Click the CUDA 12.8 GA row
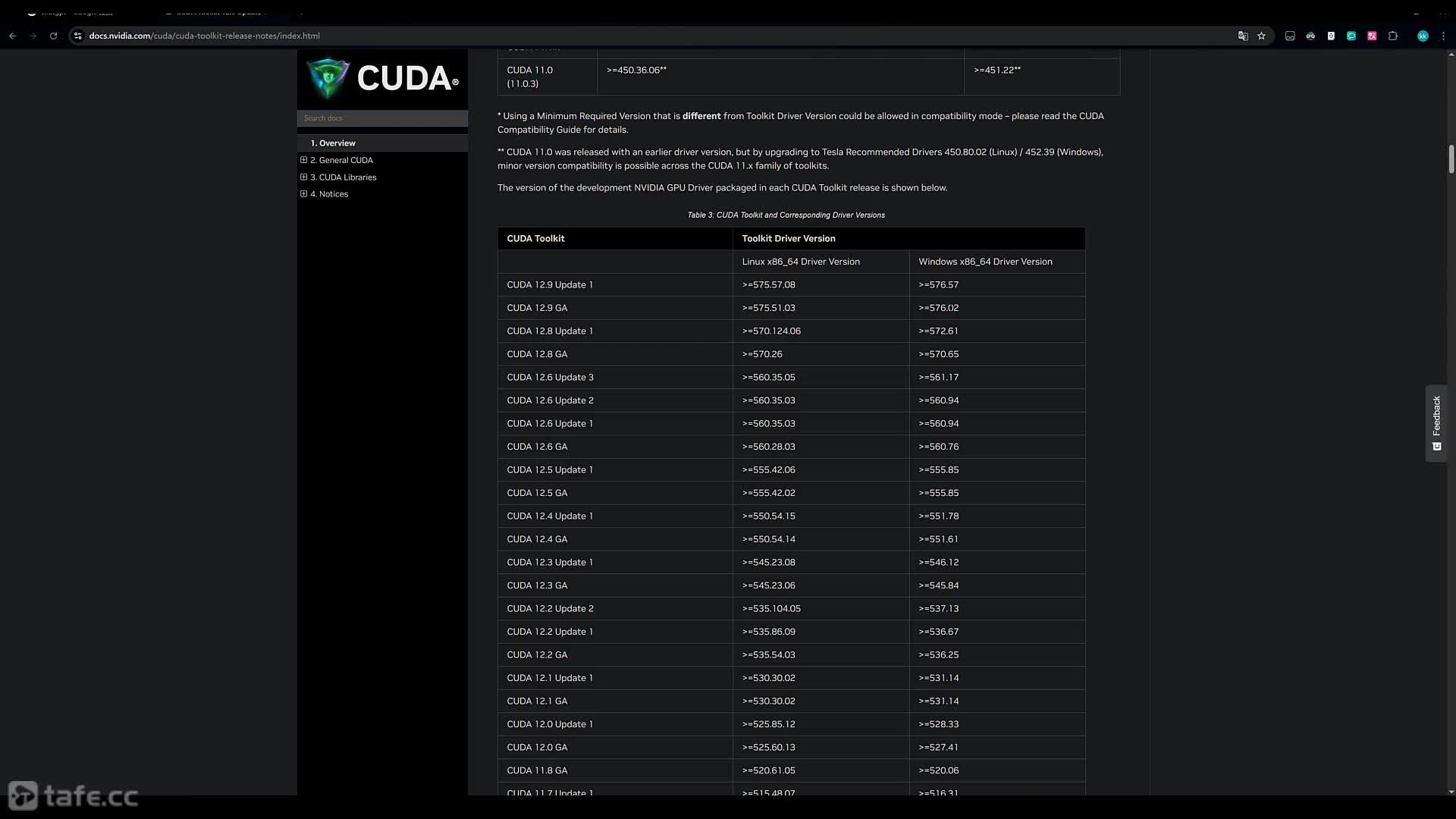This screenshot has width=1456, height=819. coord(791,354)
